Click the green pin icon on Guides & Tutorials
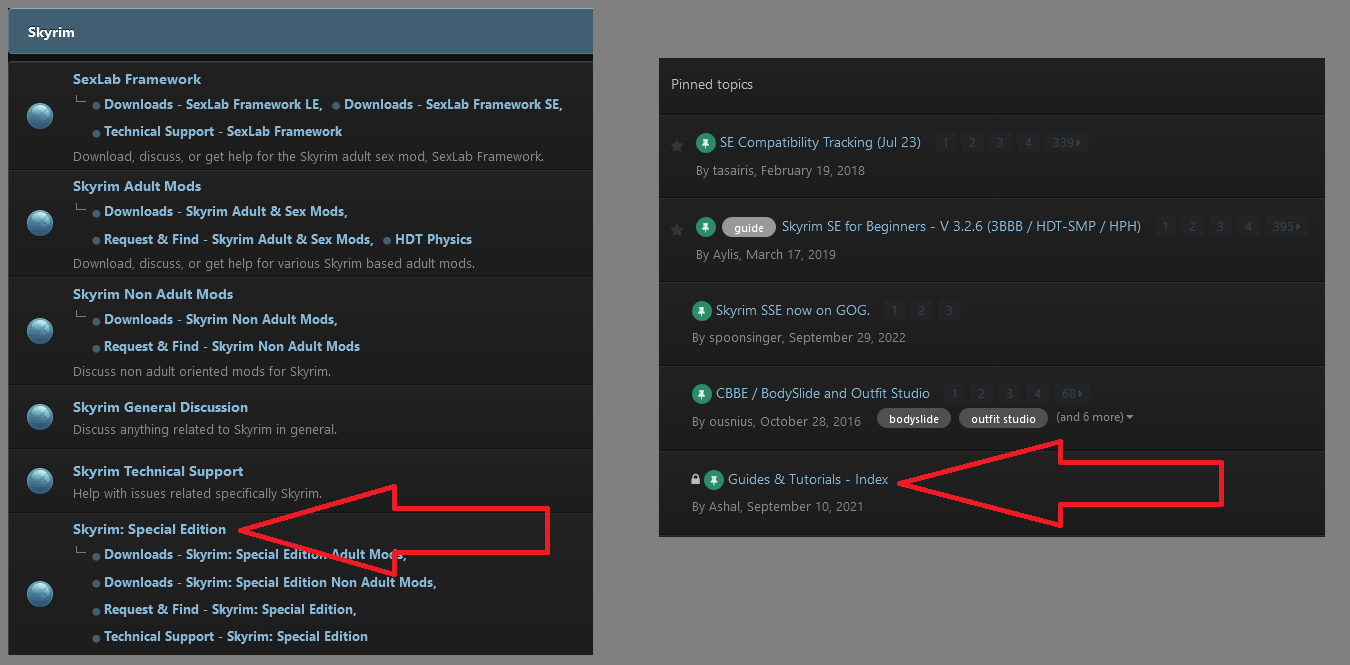The image size is (1350, 665). tap(714, 480)
